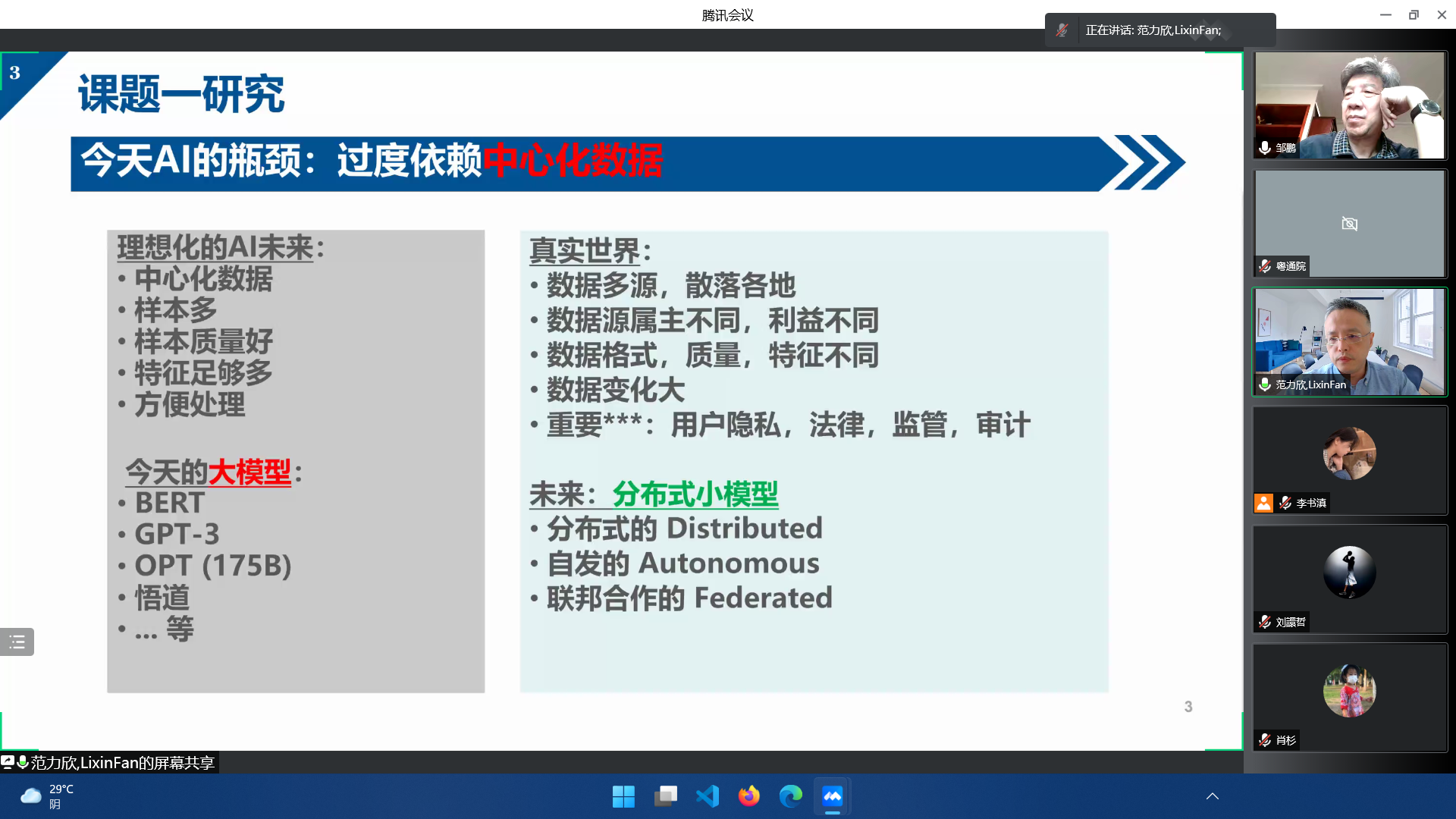Show hidden system tray icons

tap(1213, 796)
